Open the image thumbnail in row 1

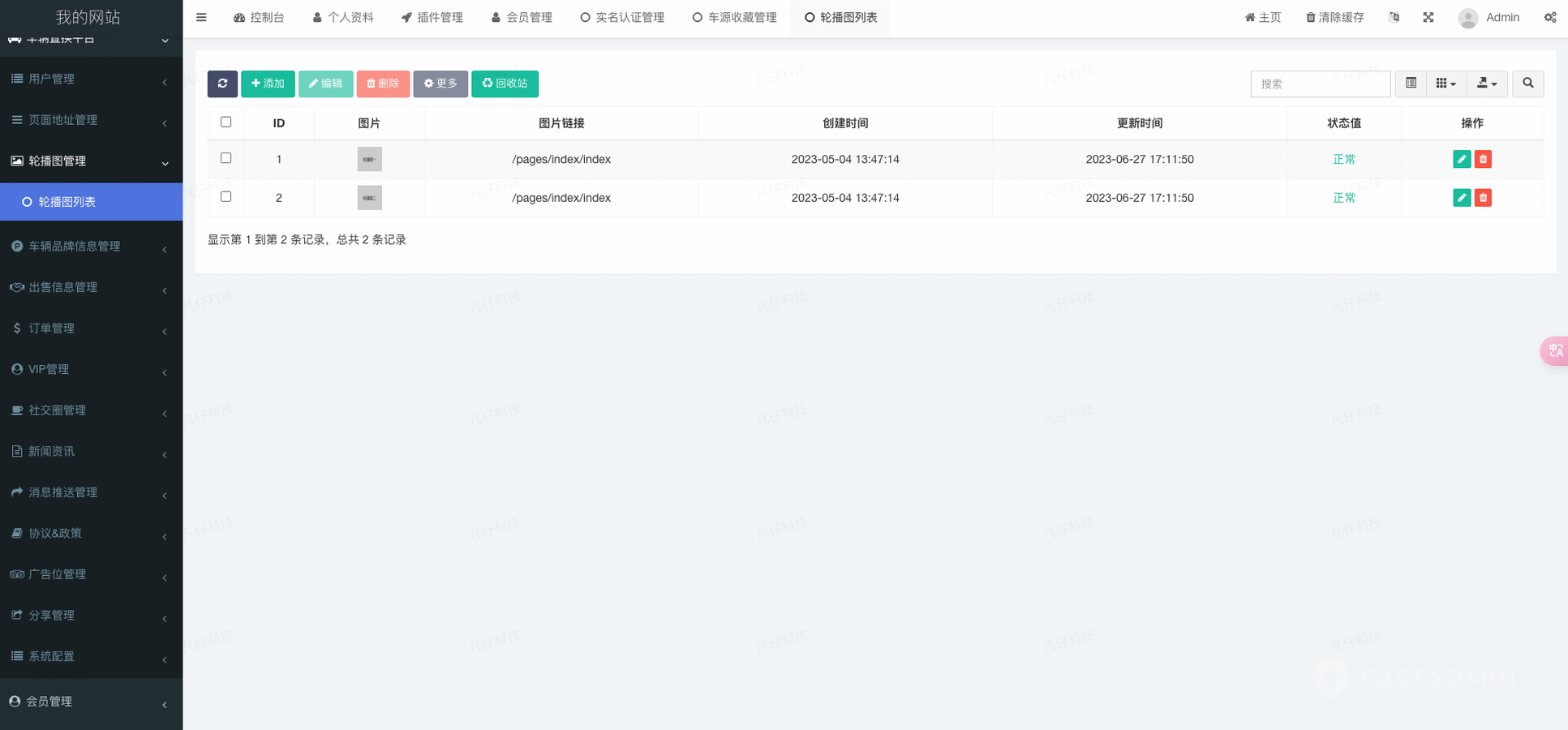point(369,159)
